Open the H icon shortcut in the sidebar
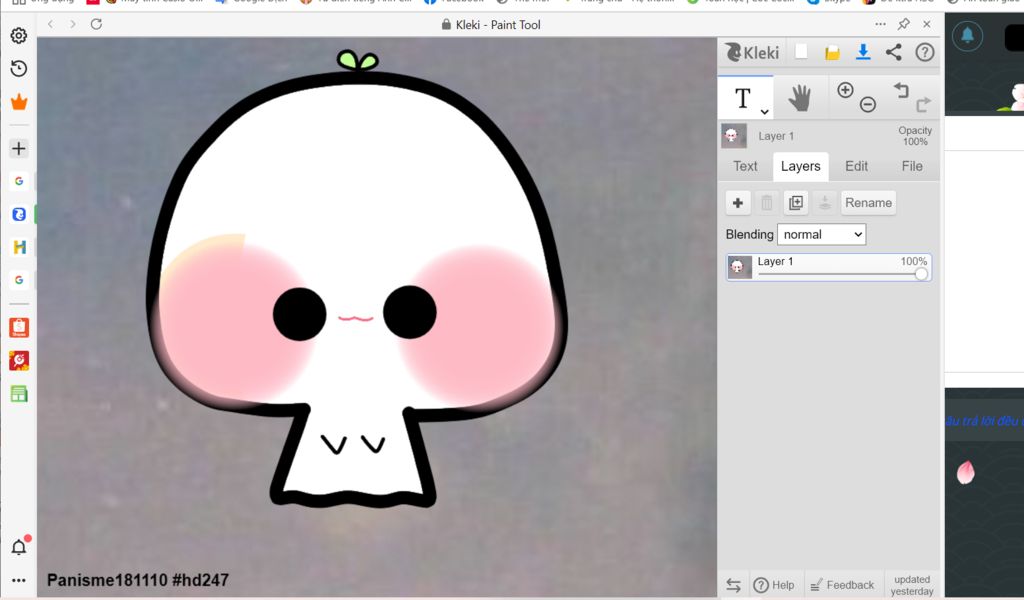 [19, 247]
